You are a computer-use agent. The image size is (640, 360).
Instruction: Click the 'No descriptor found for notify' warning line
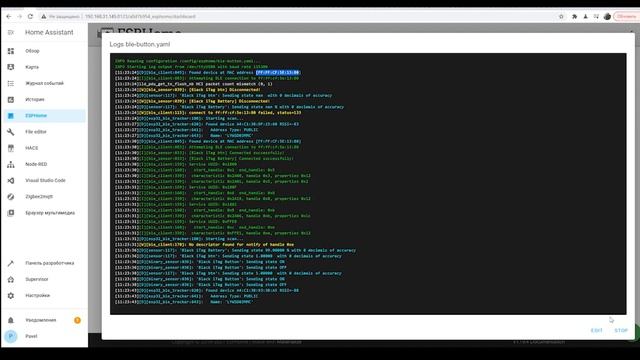pos(204,244)
